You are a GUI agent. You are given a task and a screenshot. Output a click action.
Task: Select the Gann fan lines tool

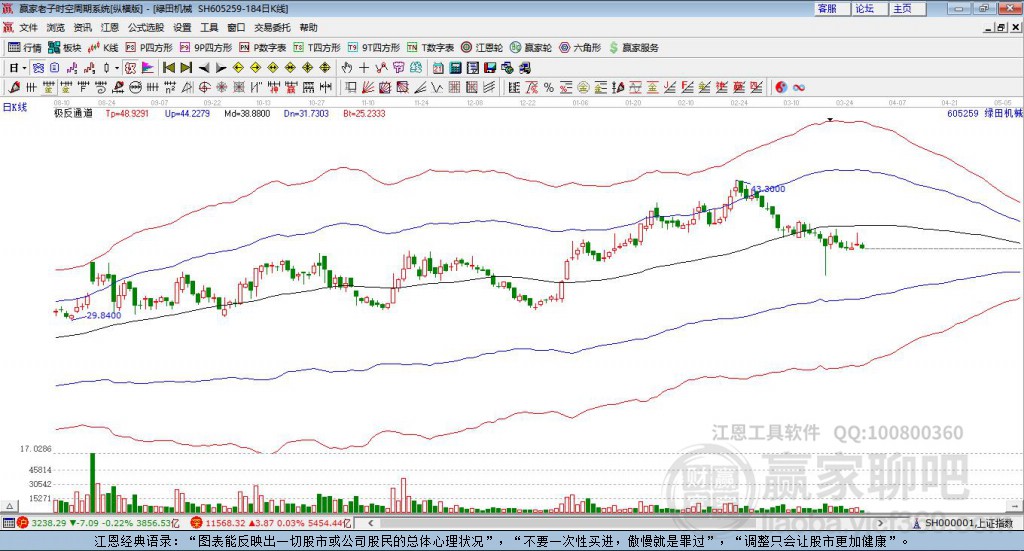(368, 87)
